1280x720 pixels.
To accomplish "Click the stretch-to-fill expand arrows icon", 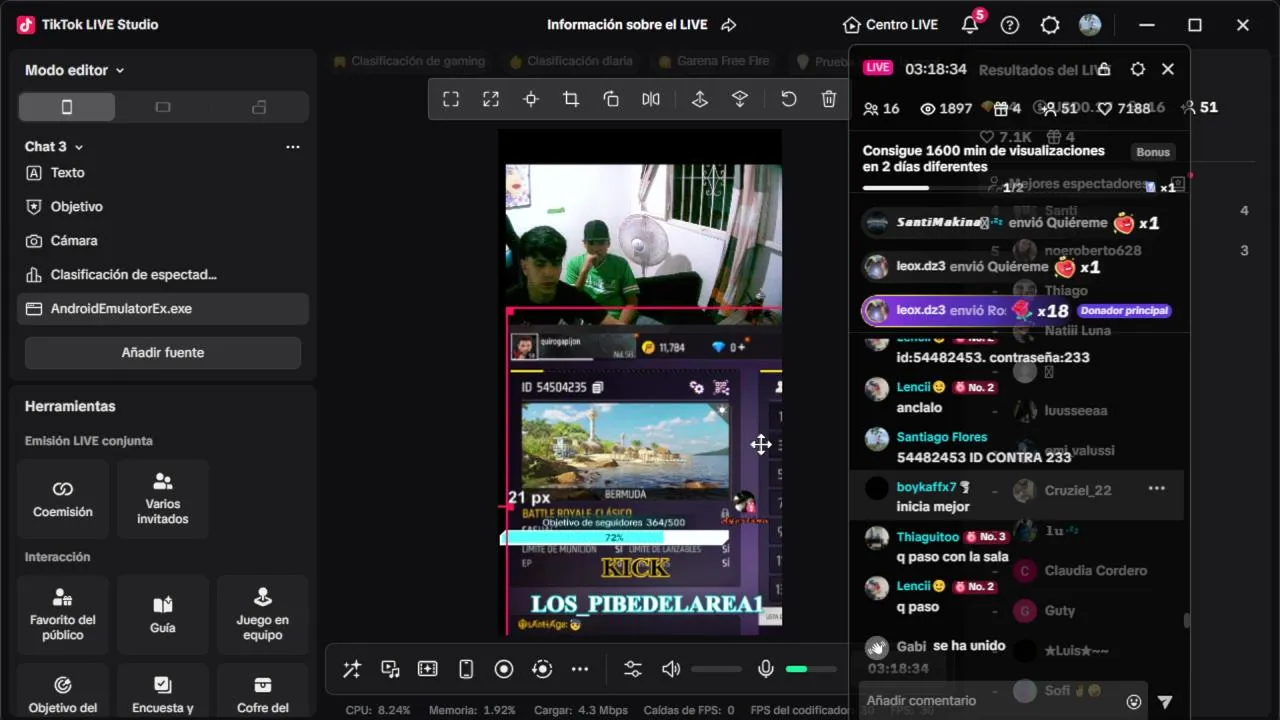I will tap(491, 99).
